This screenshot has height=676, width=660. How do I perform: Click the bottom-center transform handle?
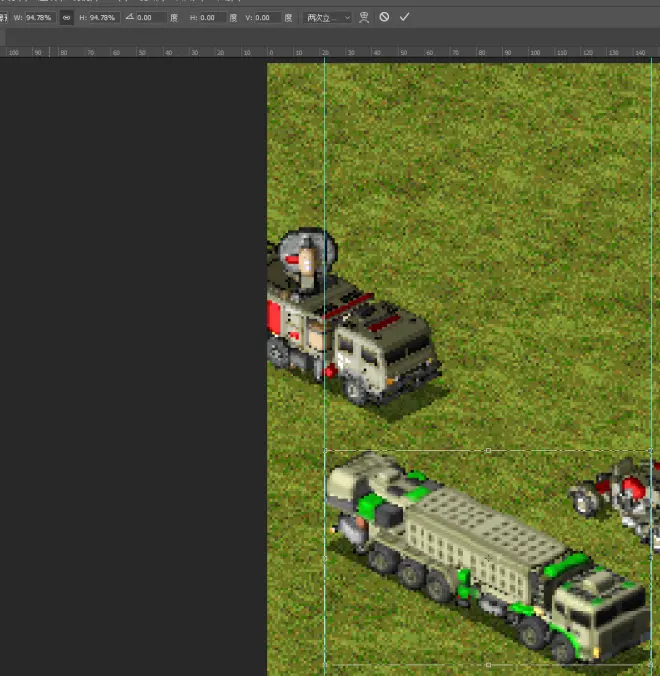pos(488,665)
